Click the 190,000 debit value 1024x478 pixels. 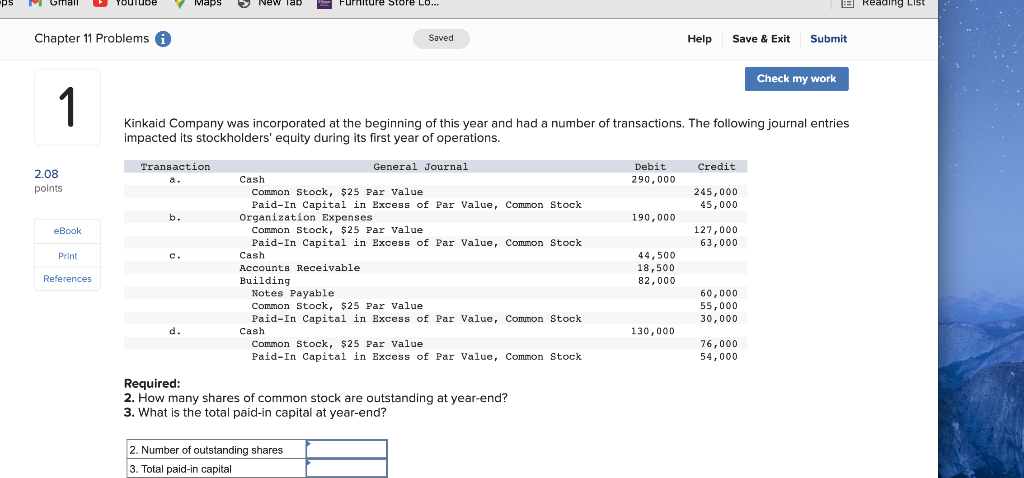click(653, 217)
